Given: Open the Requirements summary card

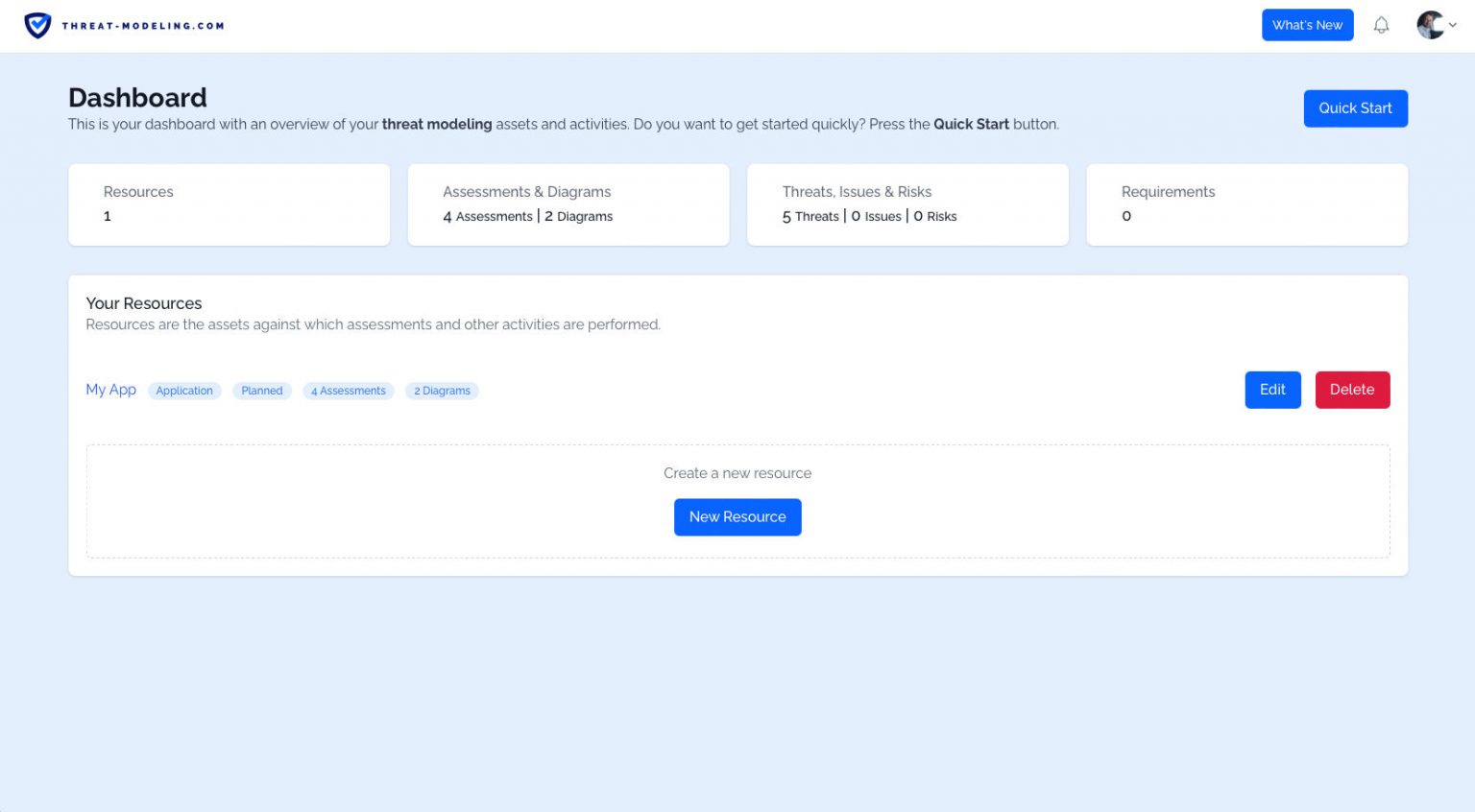Looking at the screenshot, I should click(1246, 203).
